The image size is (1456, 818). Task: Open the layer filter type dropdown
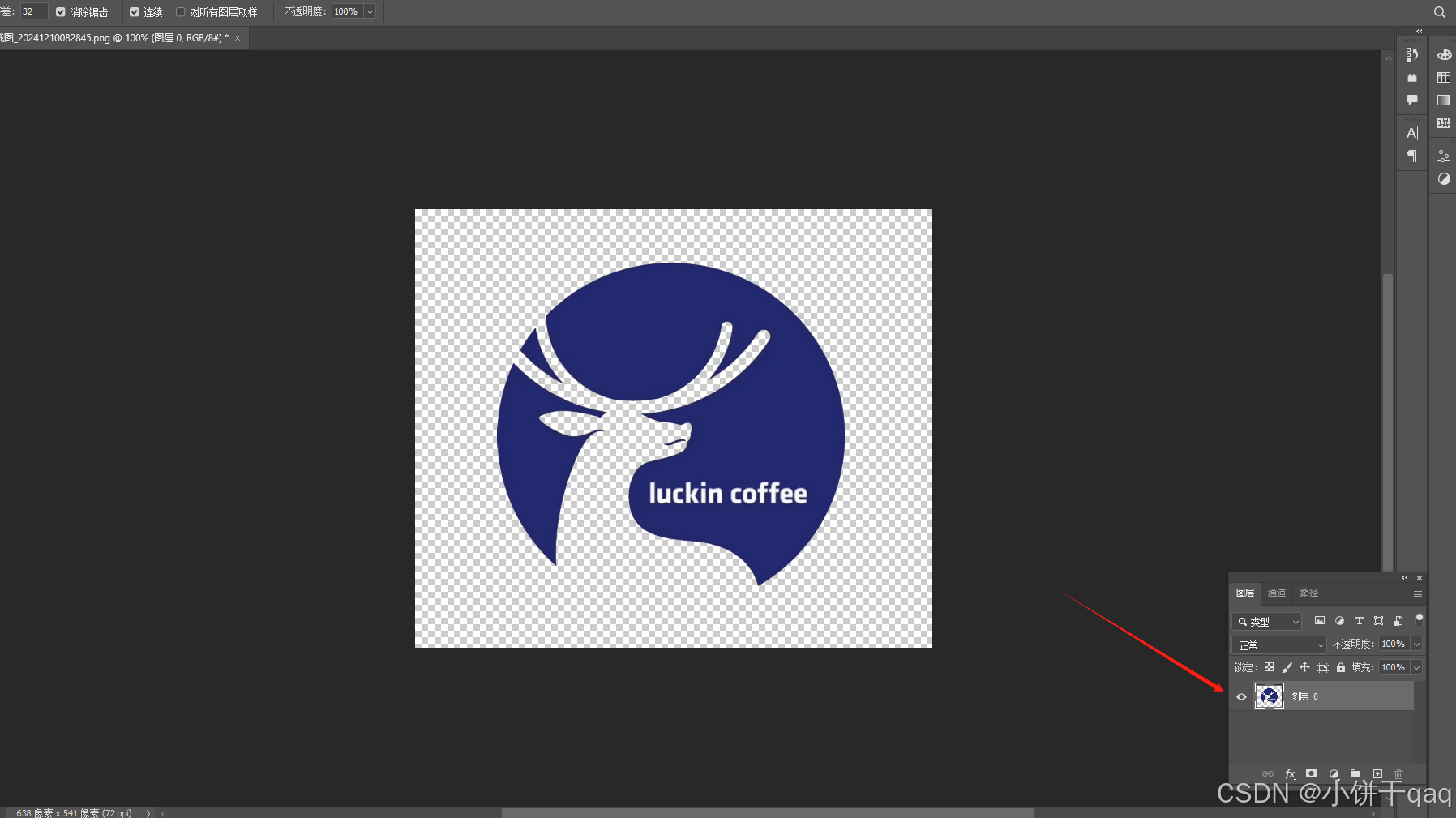pyautogui.click(x=1266, y=622)
